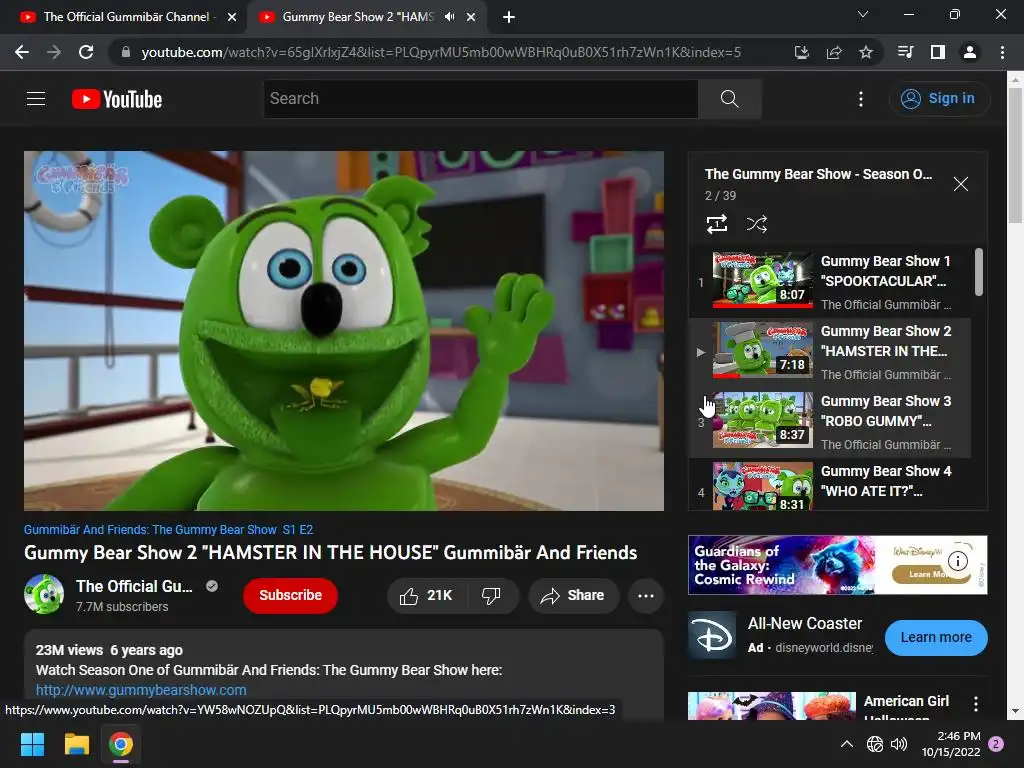Image resolution: width=1024 pixels, height=768 pixels.
Task: Close The Official Gummibär Channel tab
Action: point(232,18)
